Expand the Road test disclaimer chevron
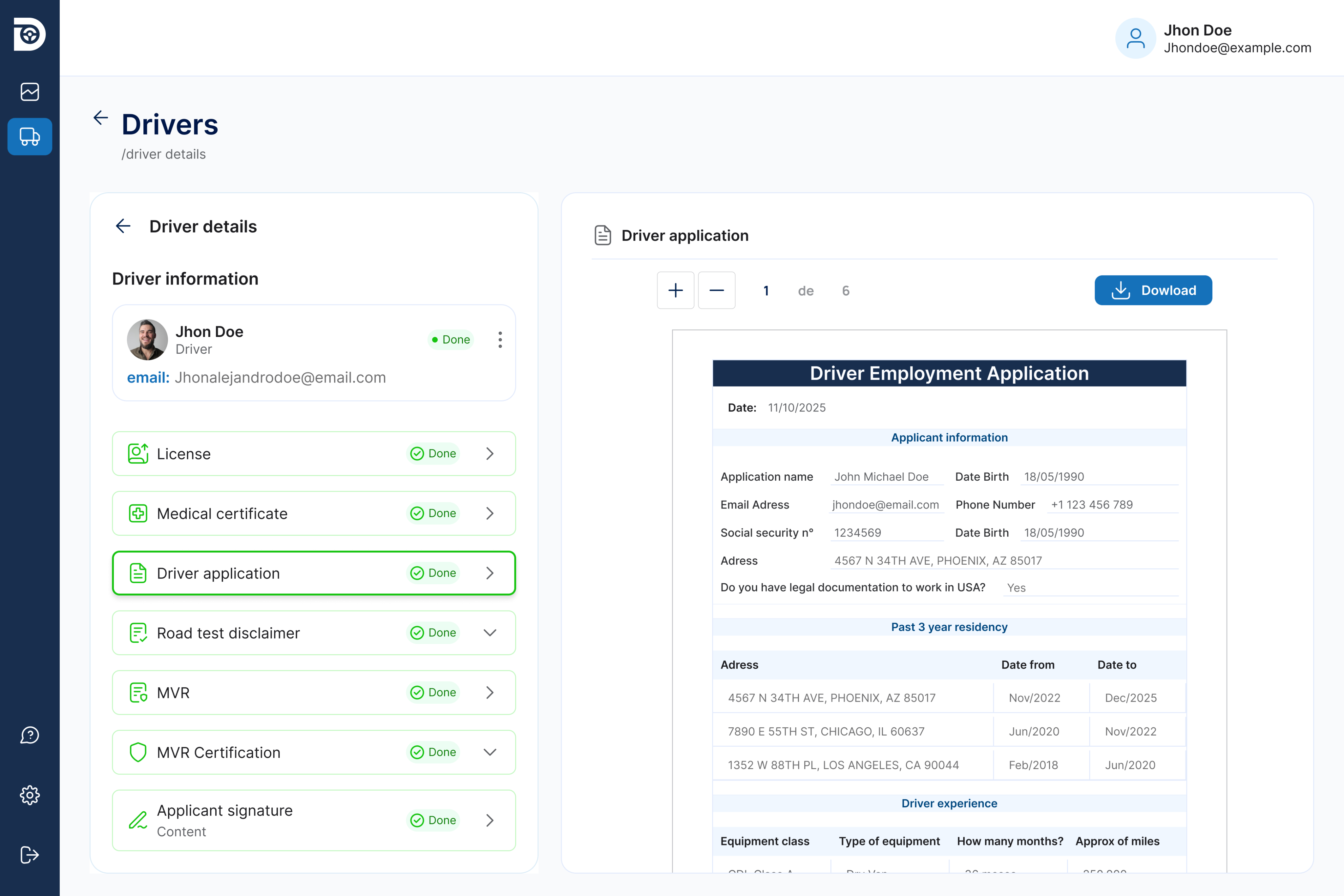1344x896 pixels. (x=490, y=633)
